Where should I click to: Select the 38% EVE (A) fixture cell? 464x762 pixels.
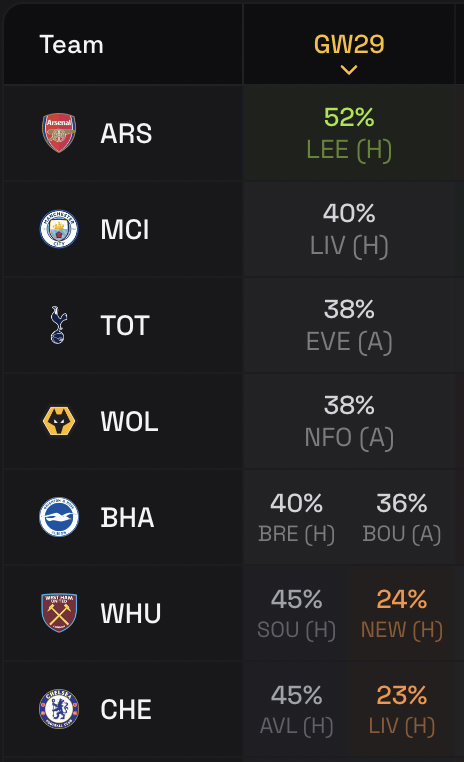349,325
